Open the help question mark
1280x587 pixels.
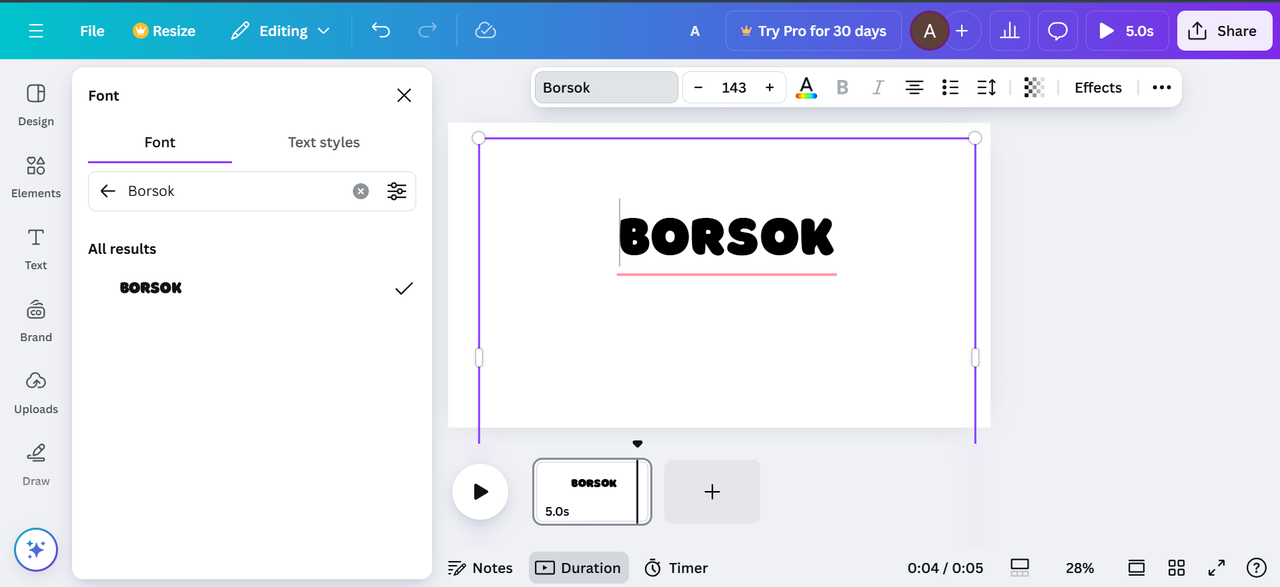(1257, 568)
